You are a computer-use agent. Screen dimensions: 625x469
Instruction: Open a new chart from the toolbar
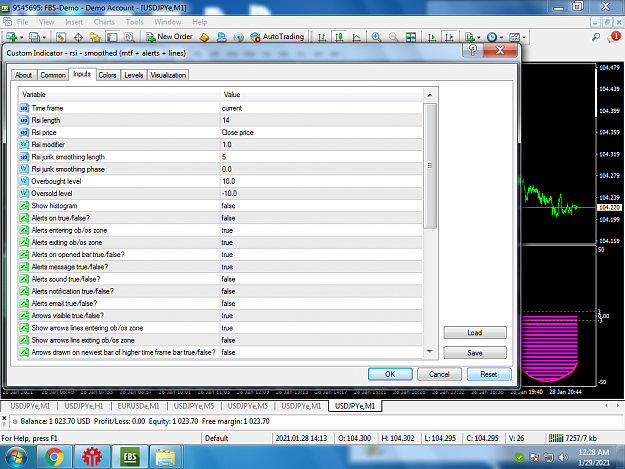(x=11, y=37)
